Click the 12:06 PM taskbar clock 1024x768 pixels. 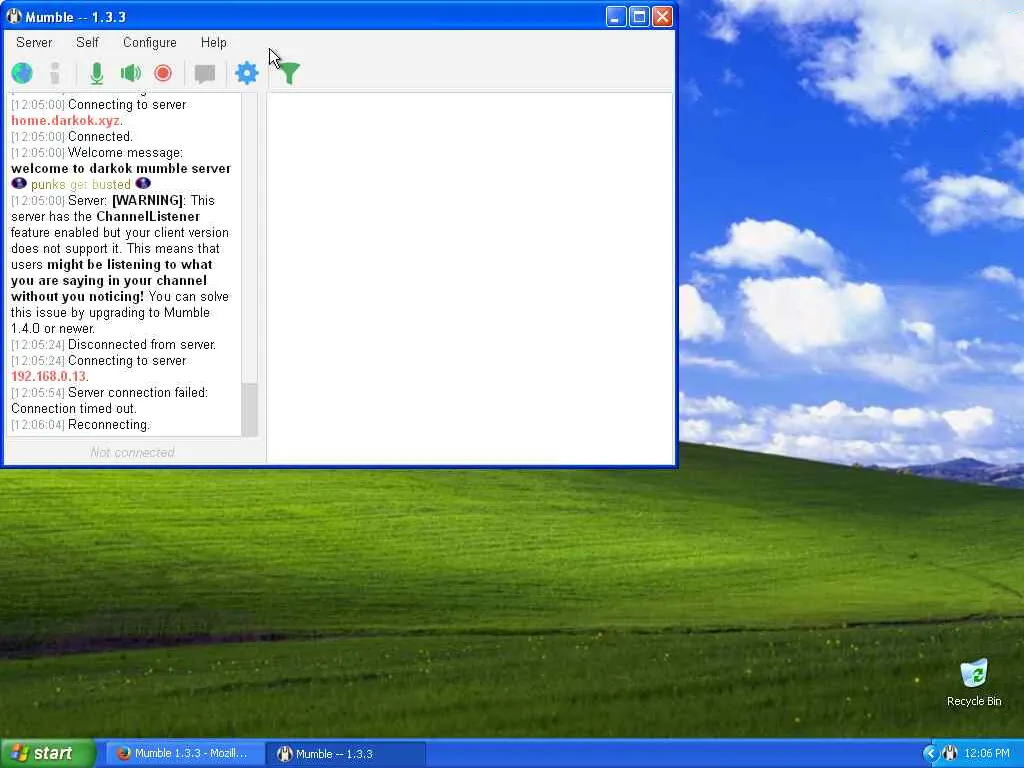(987, 754)
